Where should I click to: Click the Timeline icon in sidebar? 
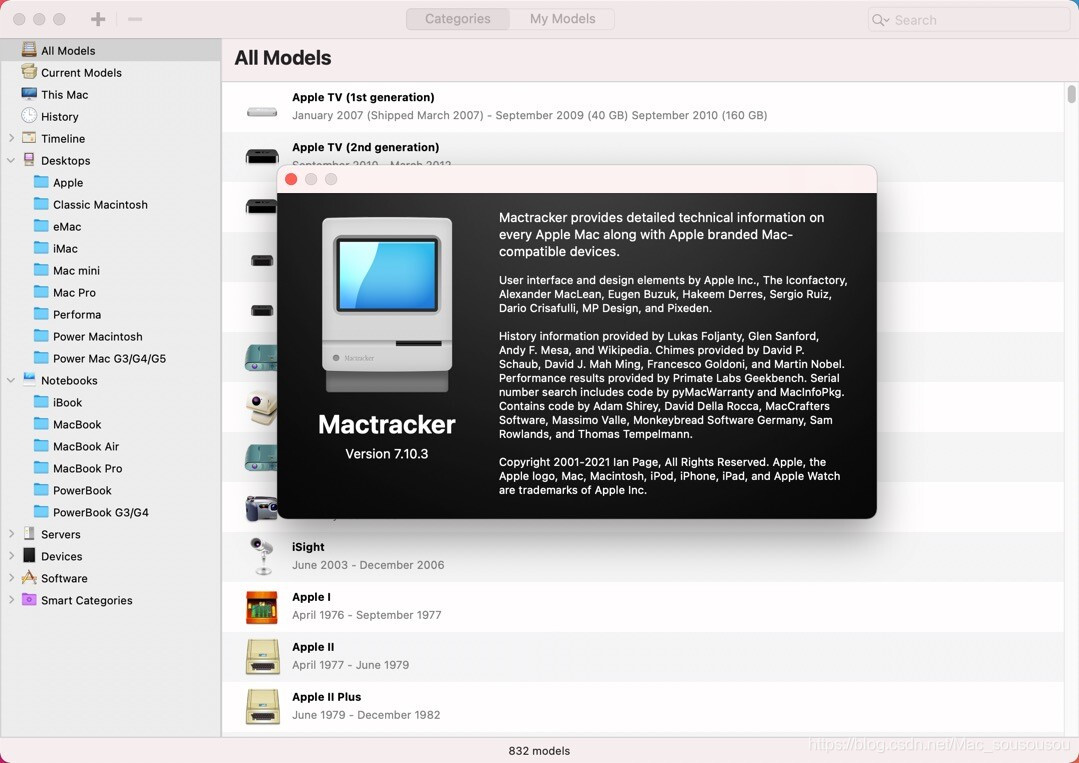pos(29,138)
